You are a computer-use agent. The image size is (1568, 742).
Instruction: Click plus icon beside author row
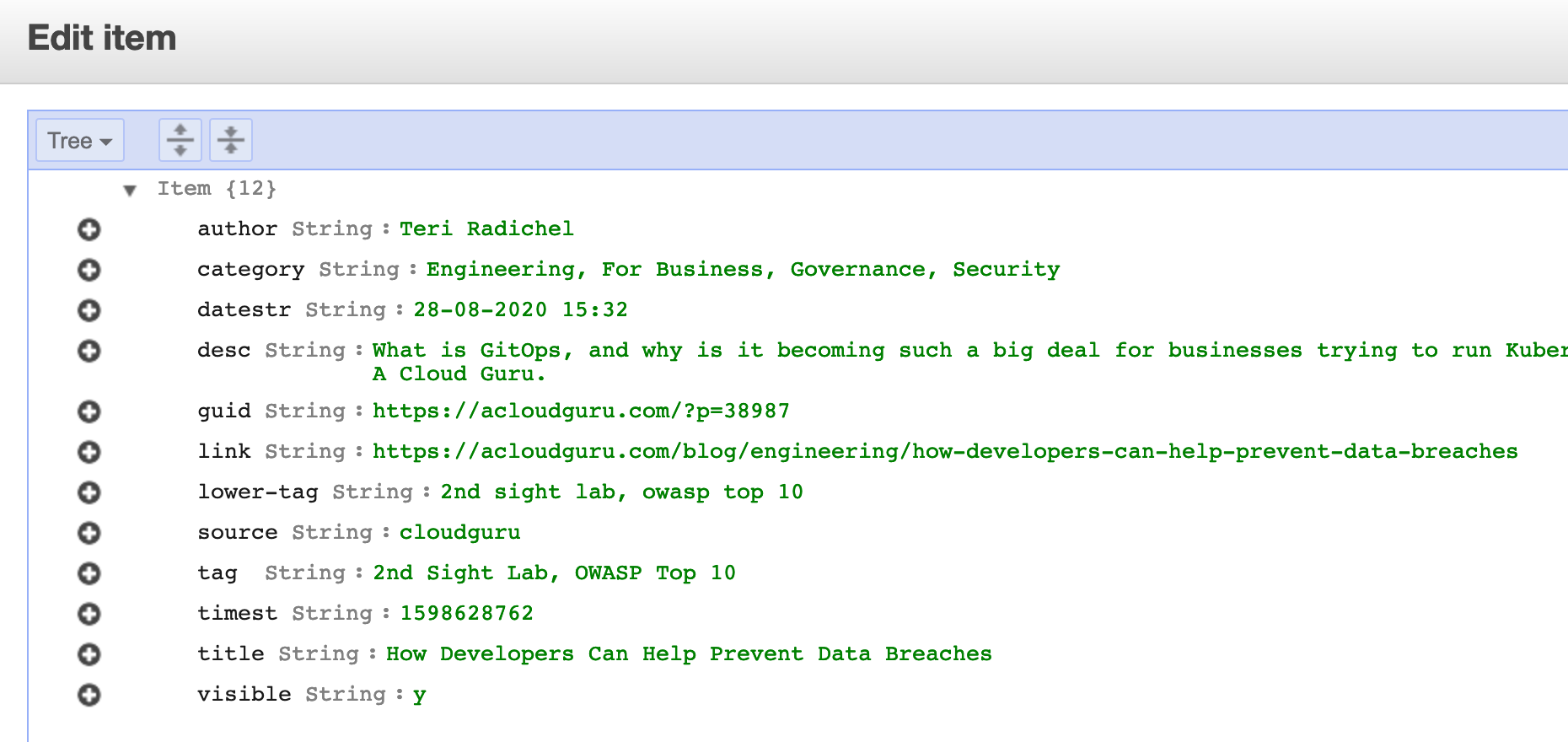(89, 229)
